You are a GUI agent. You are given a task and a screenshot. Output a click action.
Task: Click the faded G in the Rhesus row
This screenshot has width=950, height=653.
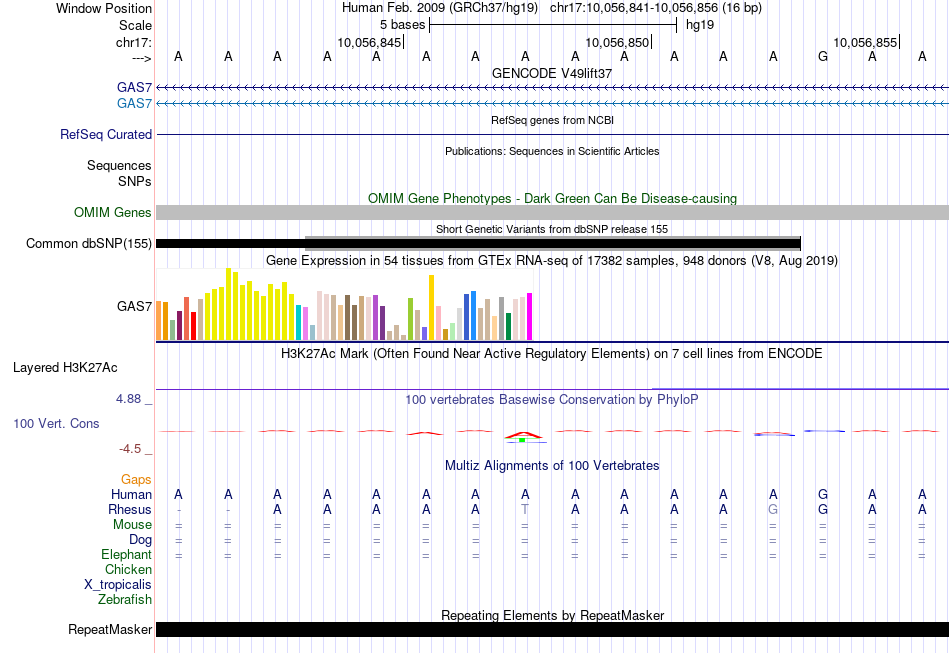tap(773, 509)
